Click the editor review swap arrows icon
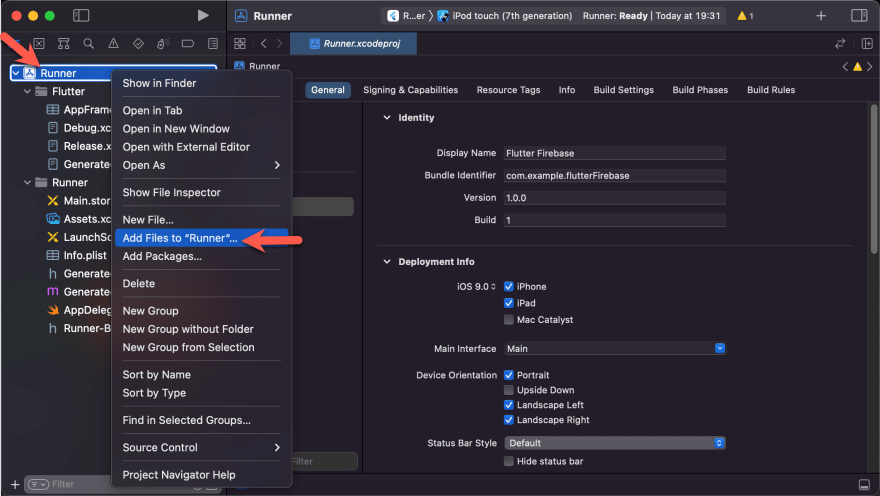This screenshot has height=496, width=880. coord(840,43)
